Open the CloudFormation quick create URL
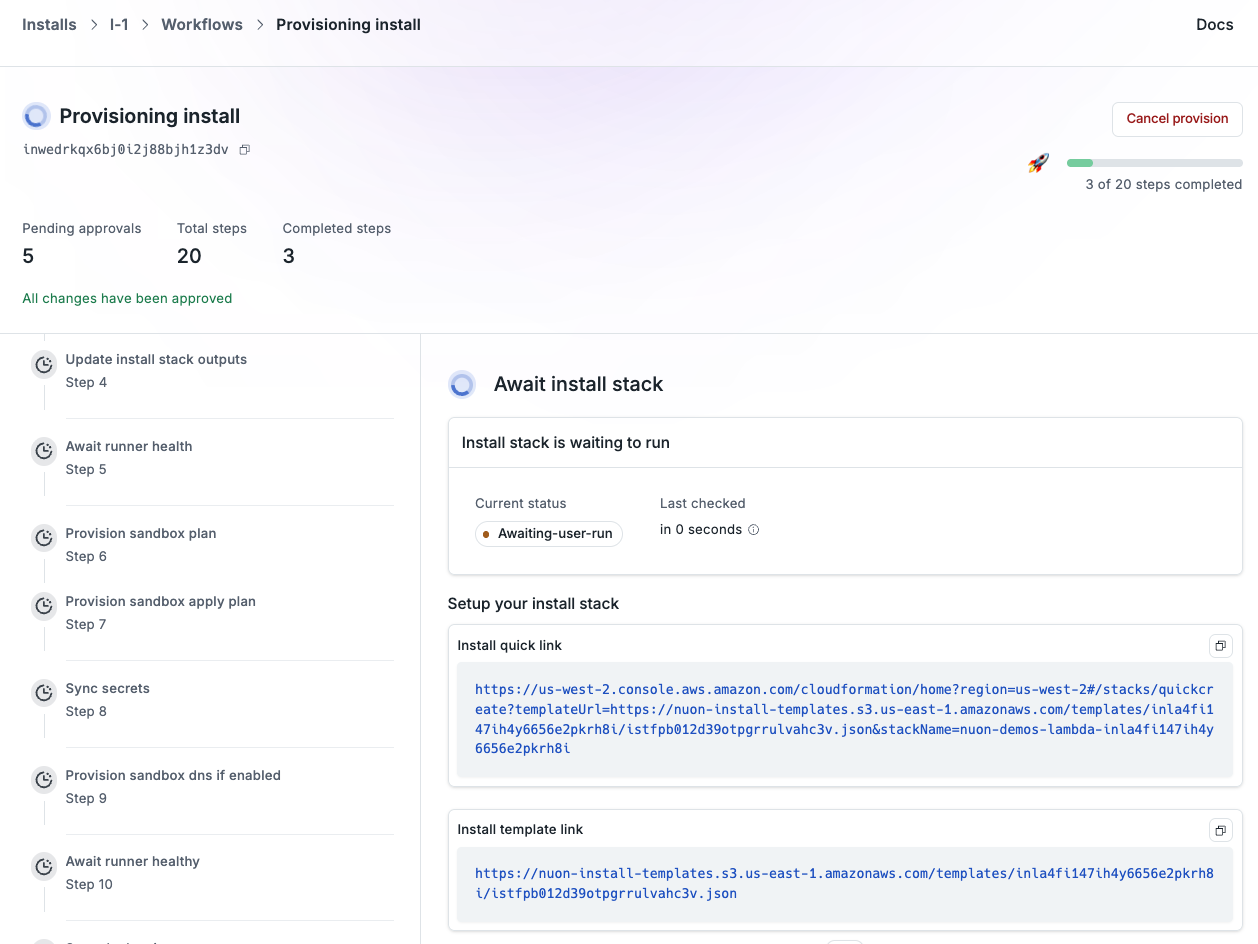 pos(844,719)
